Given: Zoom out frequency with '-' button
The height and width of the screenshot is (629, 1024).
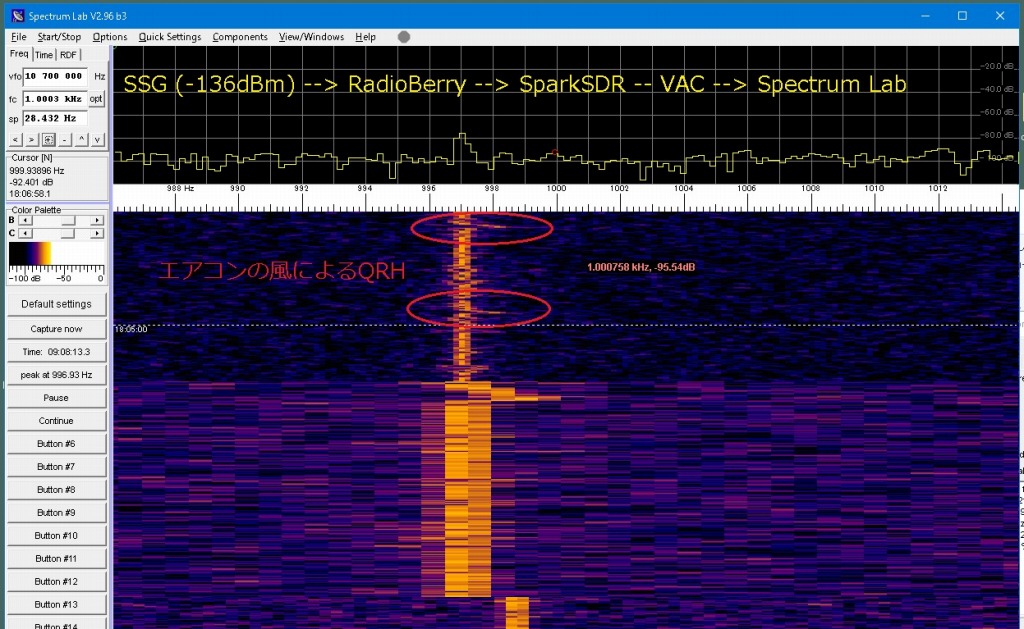Looking at the screenshot, I should pyautogui.click(x=65, y=140).
